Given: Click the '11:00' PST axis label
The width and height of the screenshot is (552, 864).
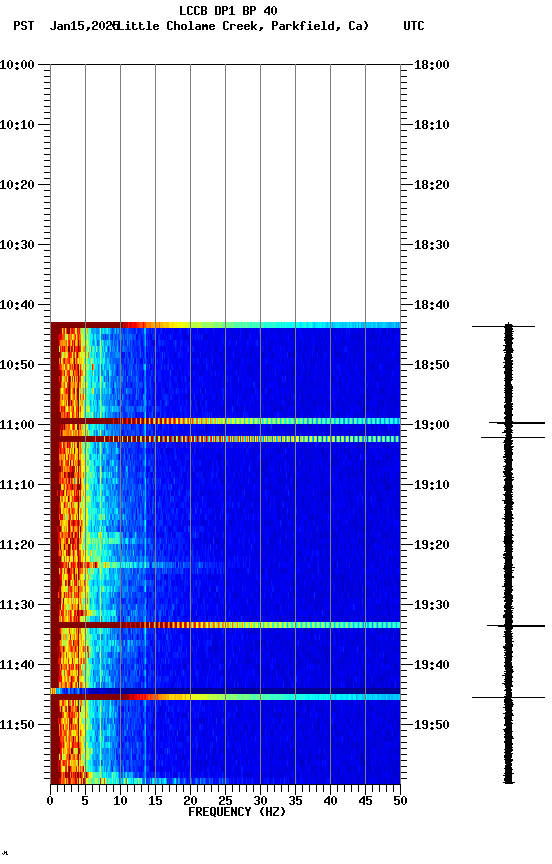Looking at the screenshot, I should click(17, 425).
